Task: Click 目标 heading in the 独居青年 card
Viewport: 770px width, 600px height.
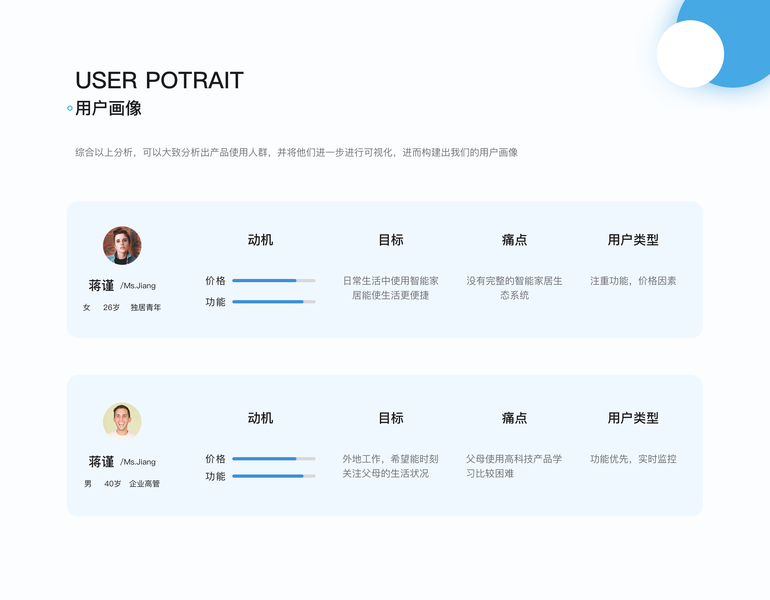Action: pos(391,240)
